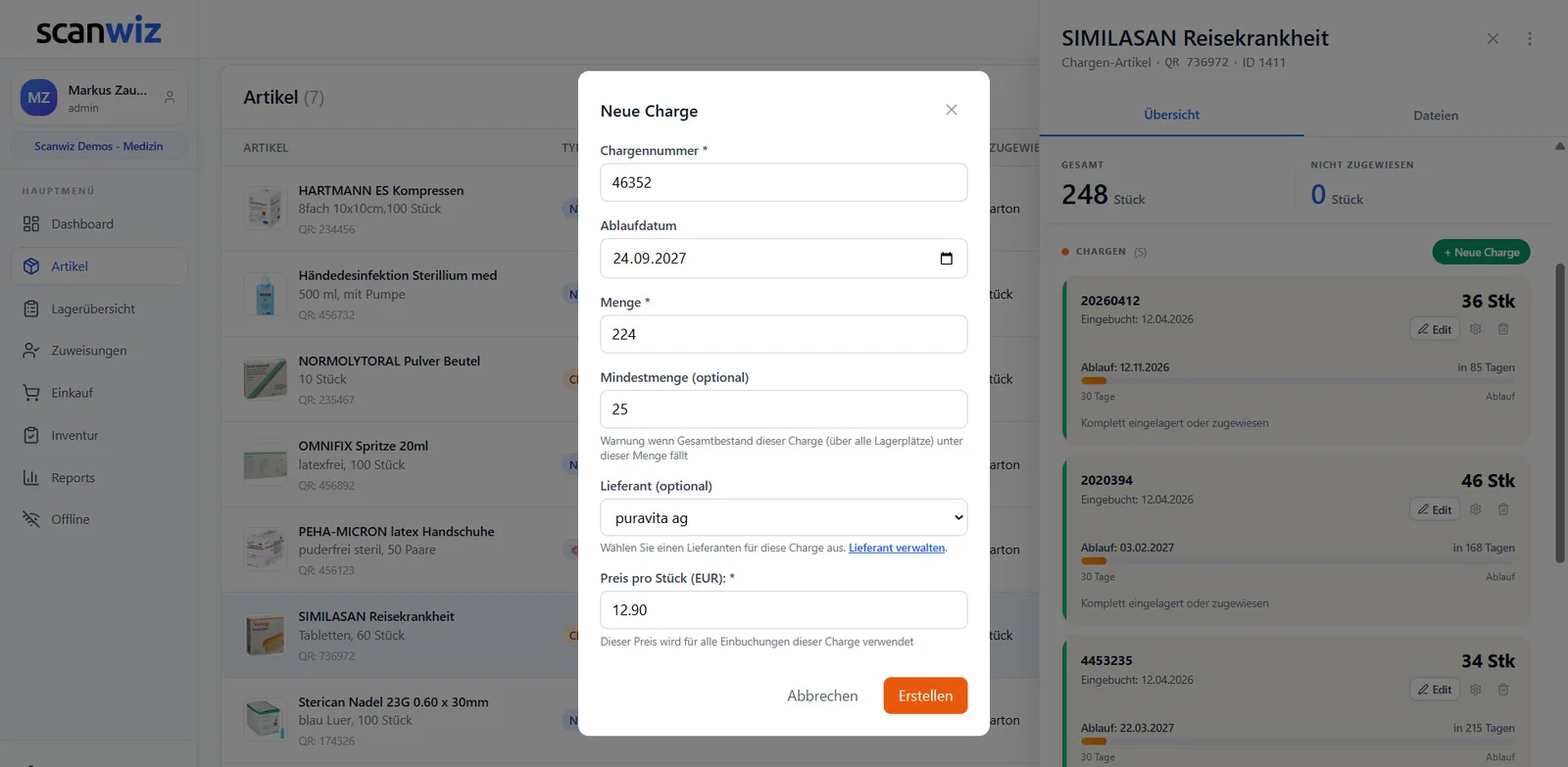Close the Neue Charge dialog
Viewport: 1568px width, 767px height.
pyautogui.click(x=952, y=110)
